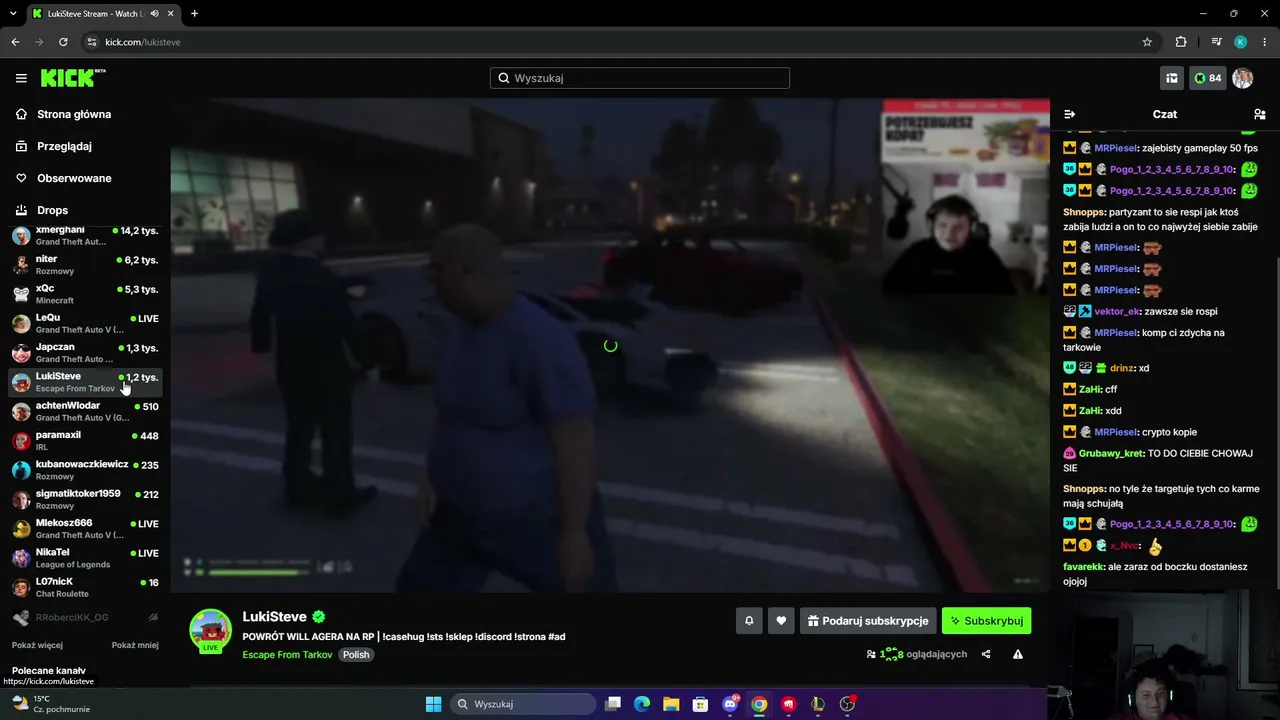Open Japczan channel in sidebar
Screen dimensions: 1280x720
[x=85, y=353]
